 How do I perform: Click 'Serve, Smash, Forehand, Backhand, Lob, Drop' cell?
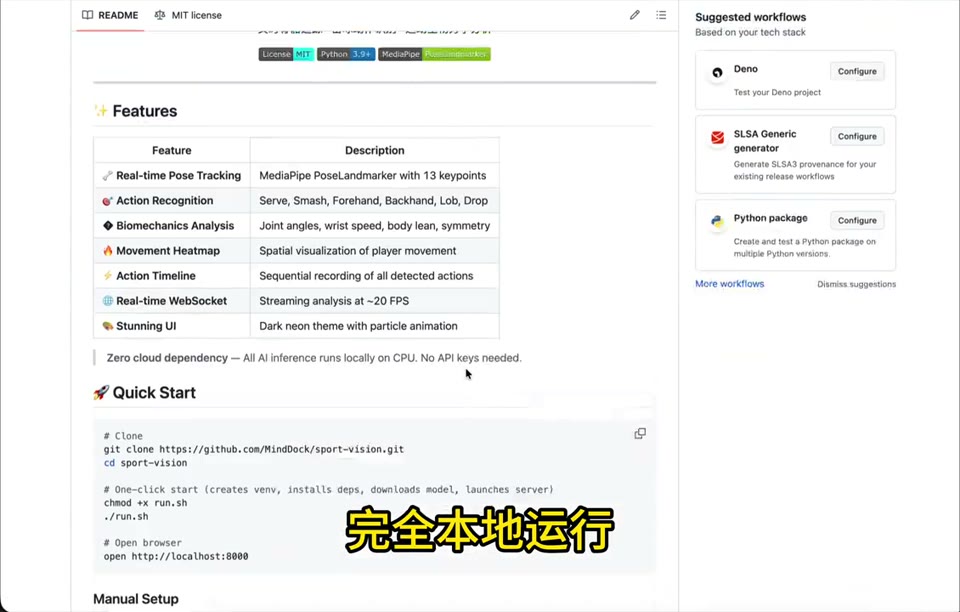coord(373,201)
